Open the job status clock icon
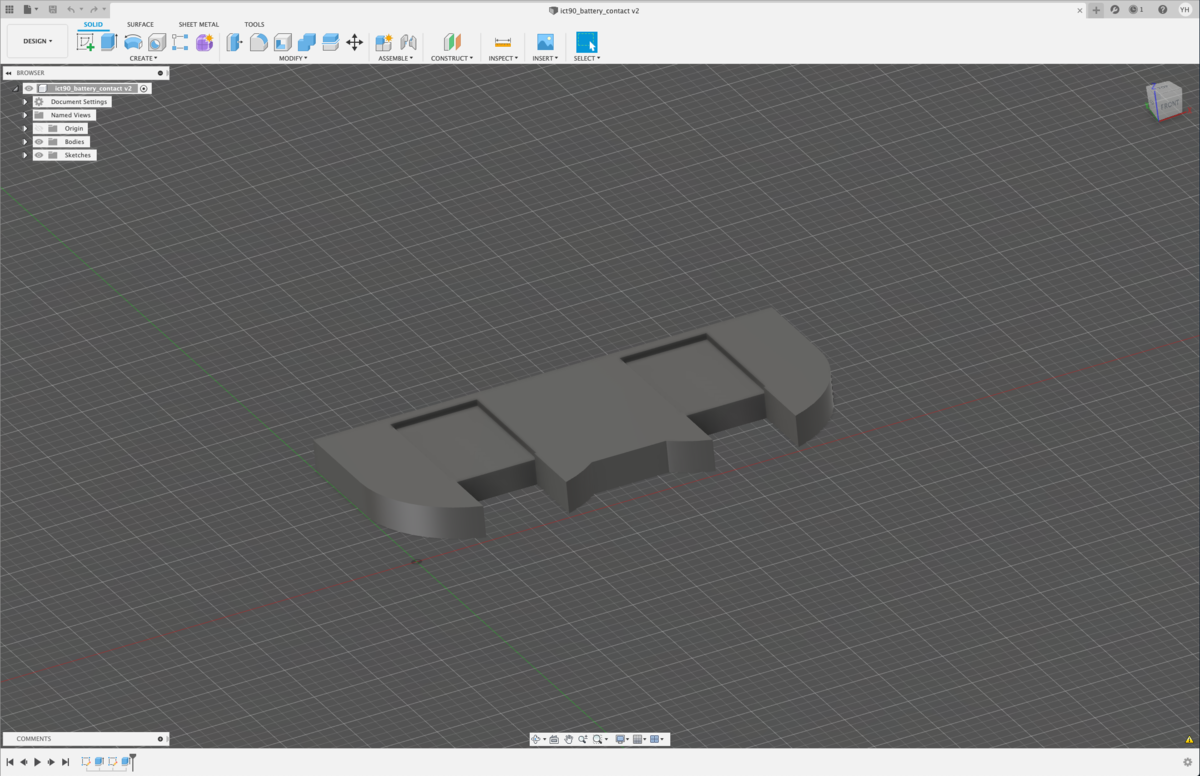The image size is (1200, 776). [x=1135, y=10]
